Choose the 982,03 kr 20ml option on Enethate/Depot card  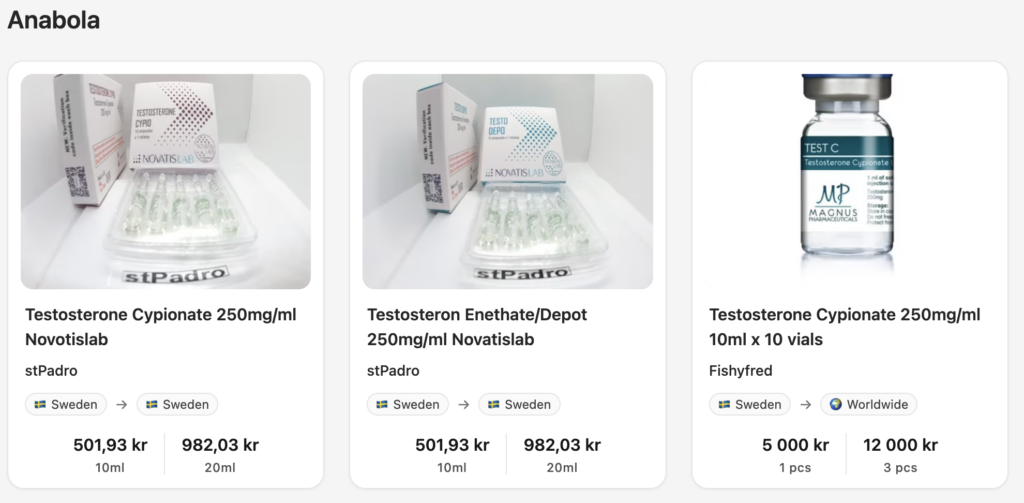pyautogui.click(x=562, y=454)
